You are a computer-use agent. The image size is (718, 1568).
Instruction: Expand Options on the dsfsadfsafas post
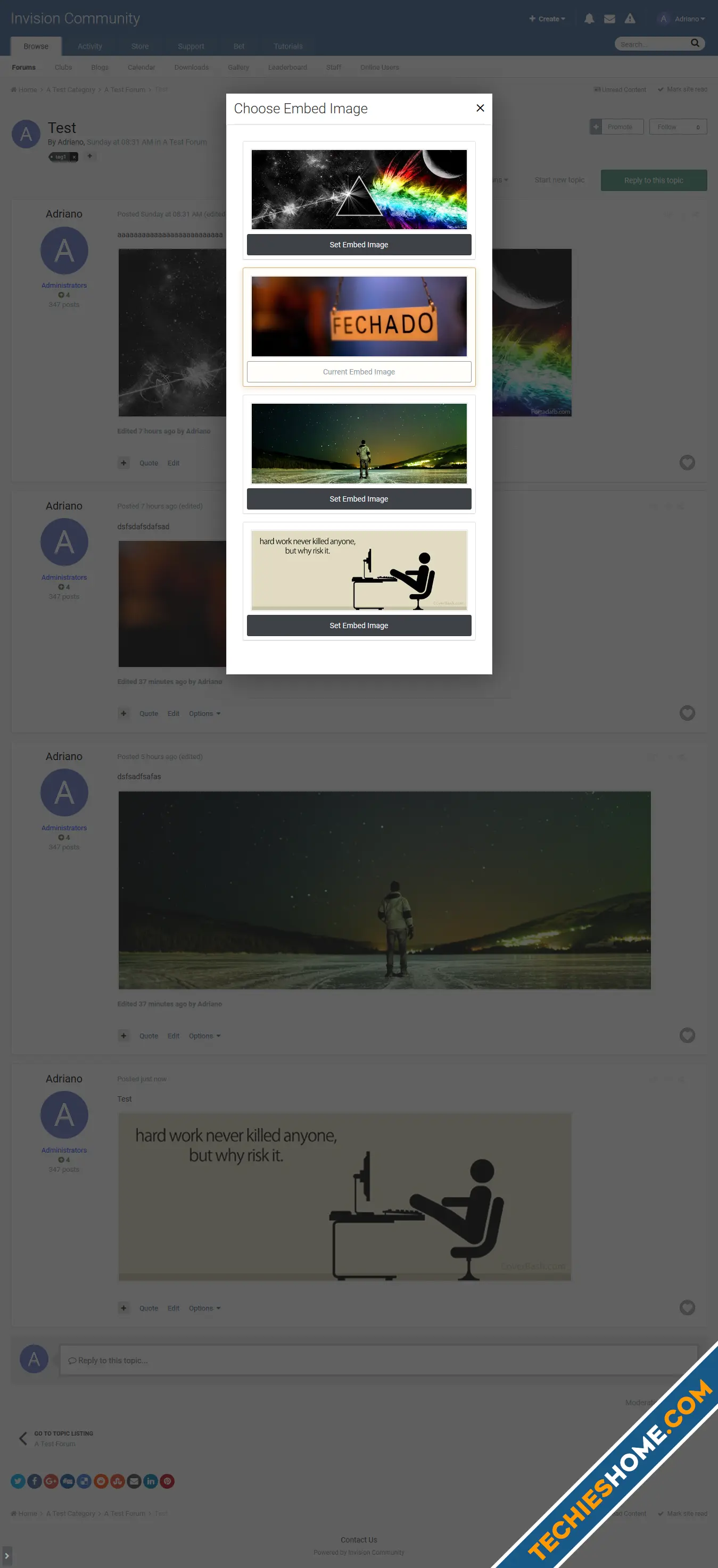(x=204, y=1036)
